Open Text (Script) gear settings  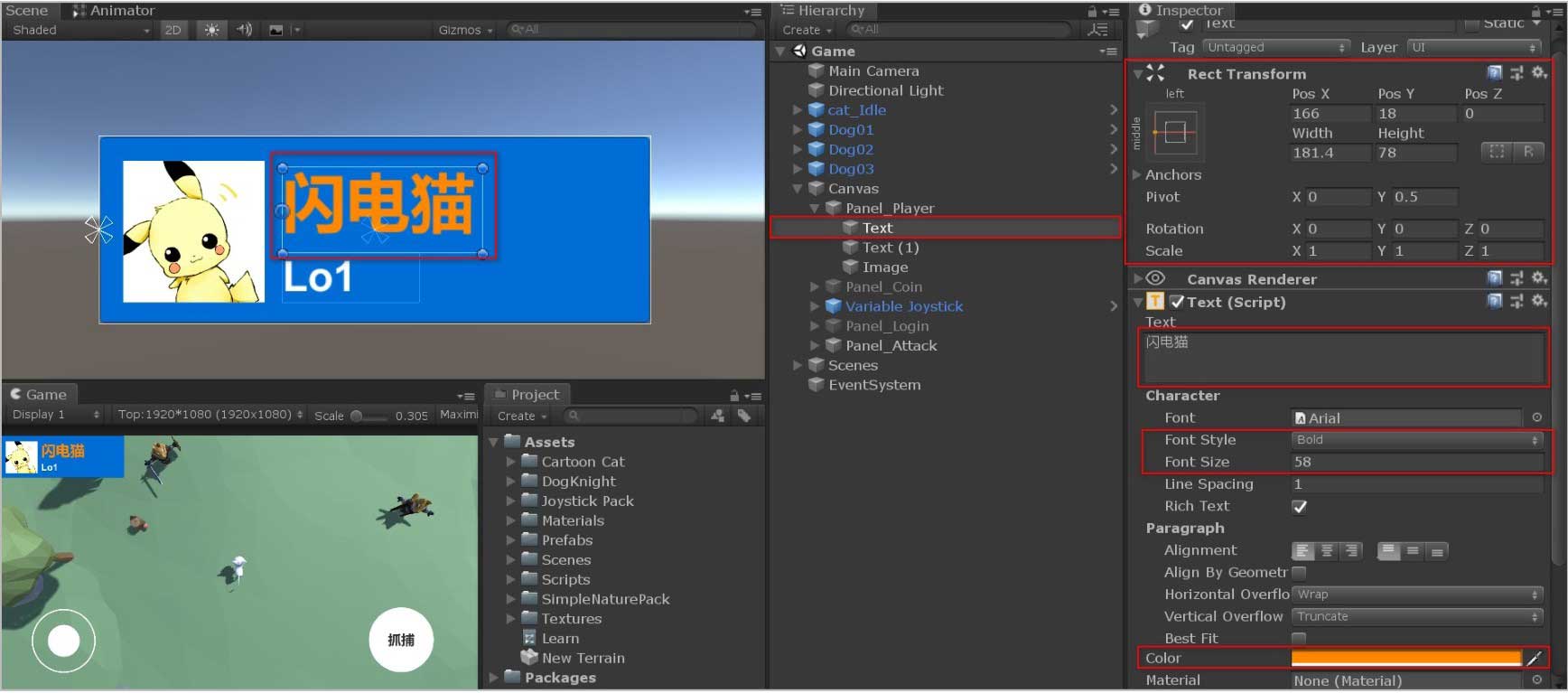[x=1539, y=301]
